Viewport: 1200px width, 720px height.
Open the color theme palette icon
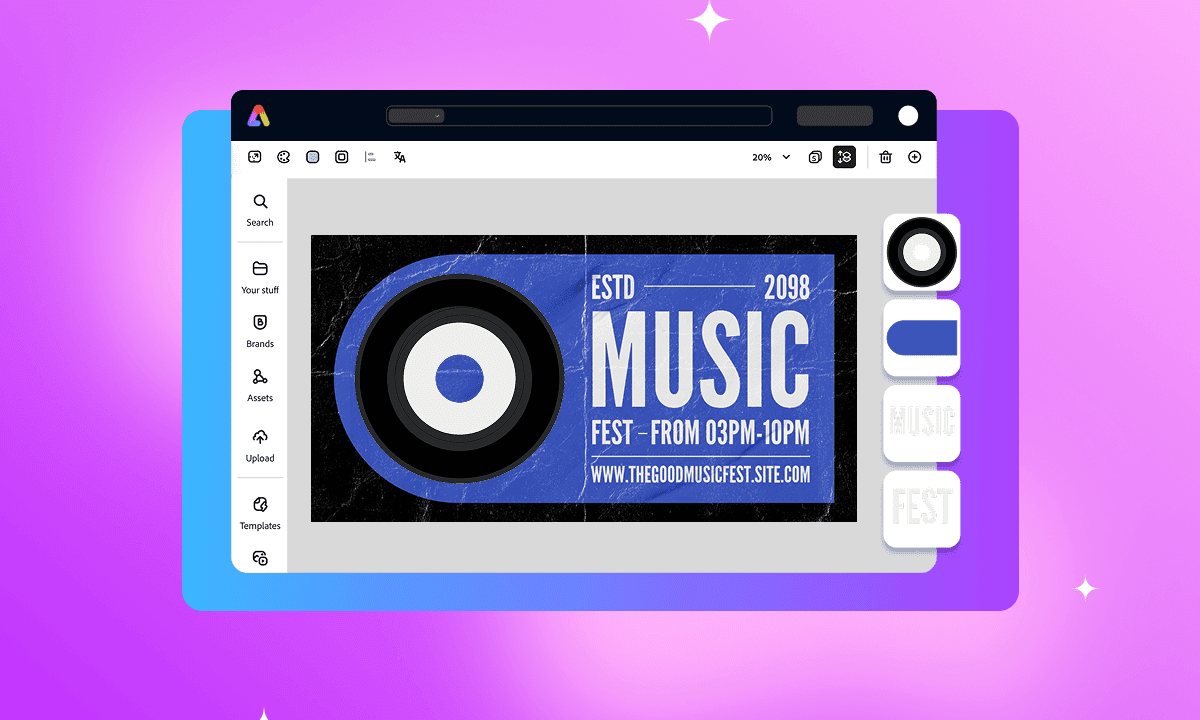[x=284, y=157]
